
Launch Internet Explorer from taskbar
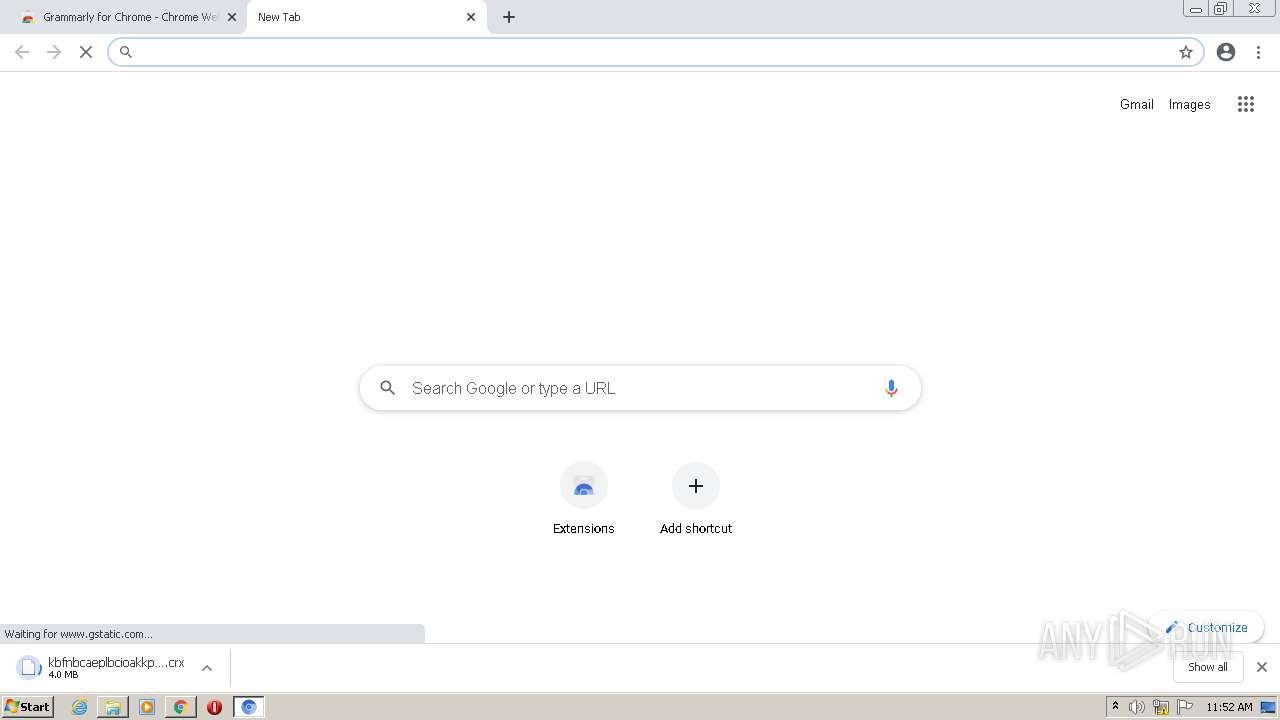(x=79, y=707)
